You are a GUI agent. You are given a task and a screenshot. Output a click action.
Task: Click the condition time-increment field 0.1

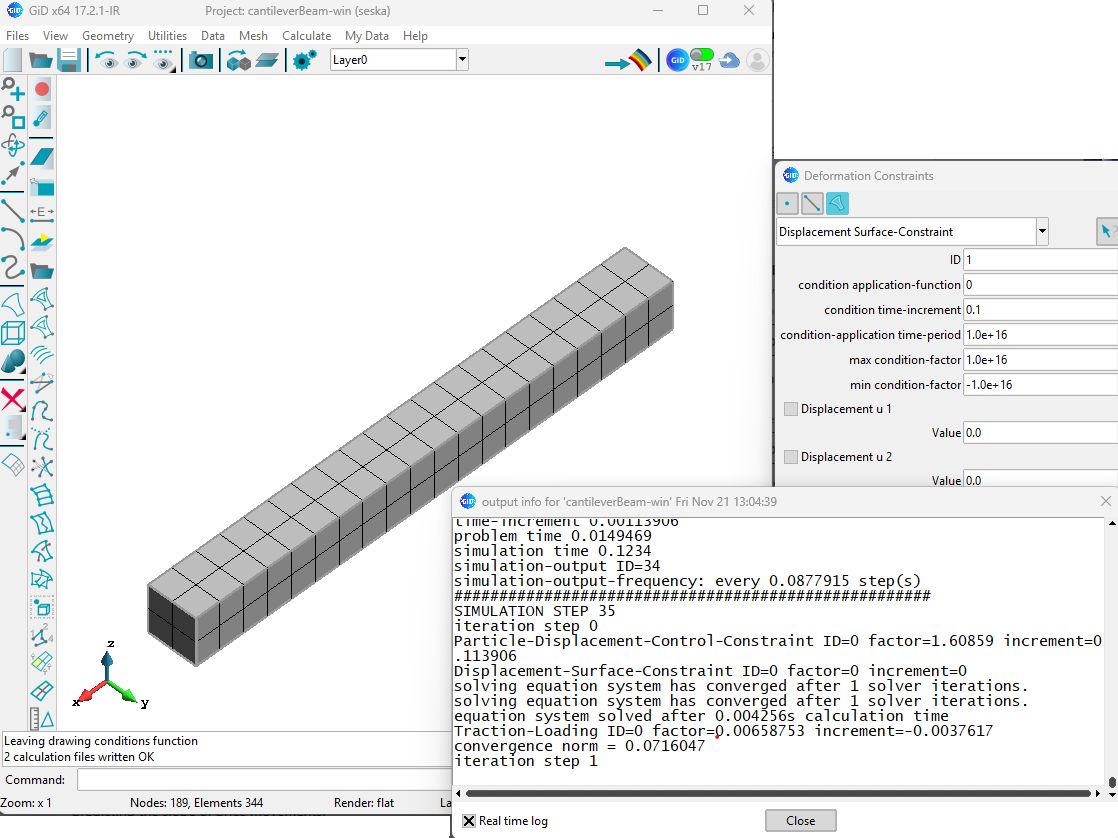coord(1040,310)
